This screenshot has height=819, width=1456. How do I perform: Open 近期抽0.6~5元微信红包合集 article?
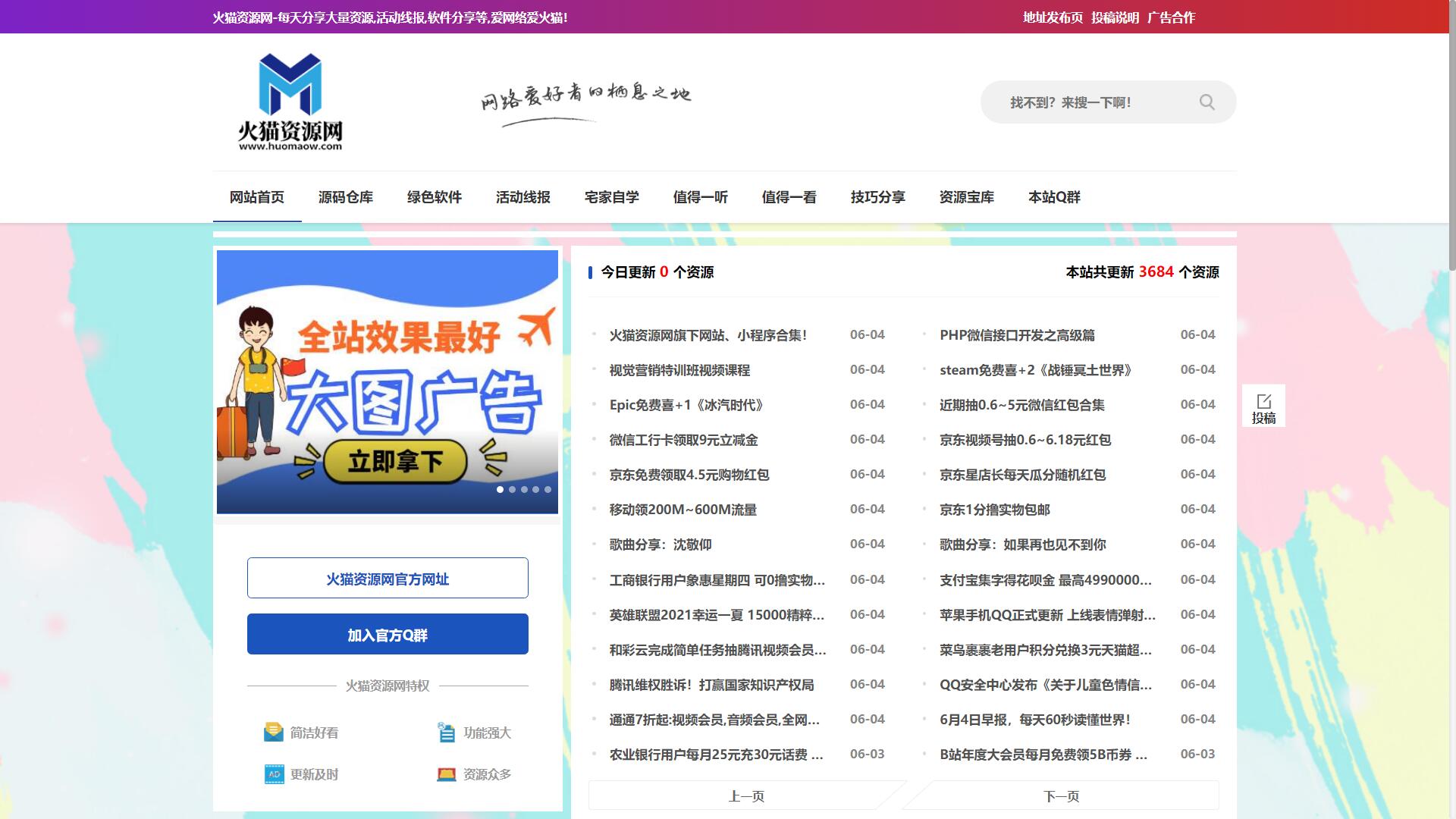coord(1022,405)
